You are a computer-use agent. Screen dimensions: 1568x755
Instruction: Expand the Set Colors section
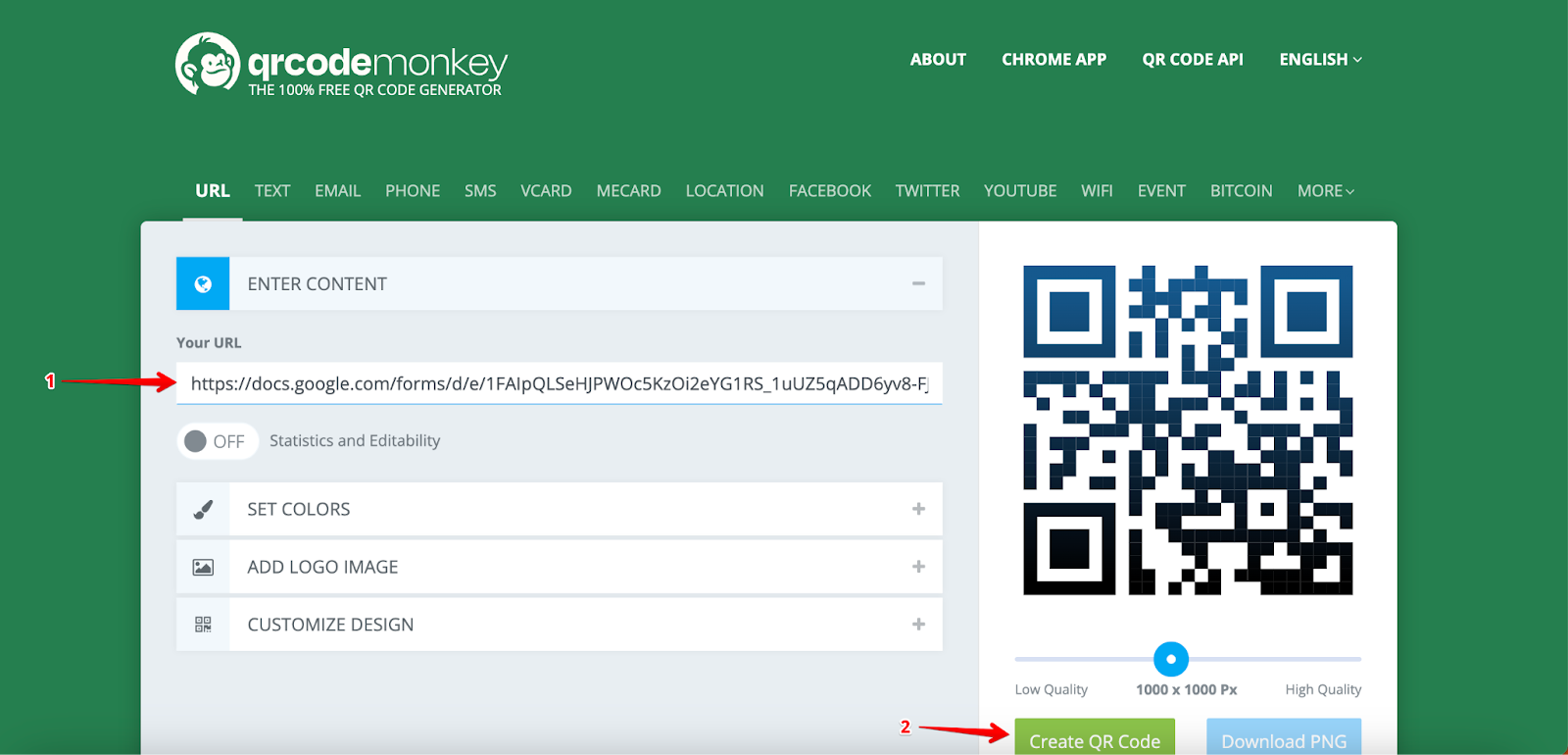tap(918, 509)
